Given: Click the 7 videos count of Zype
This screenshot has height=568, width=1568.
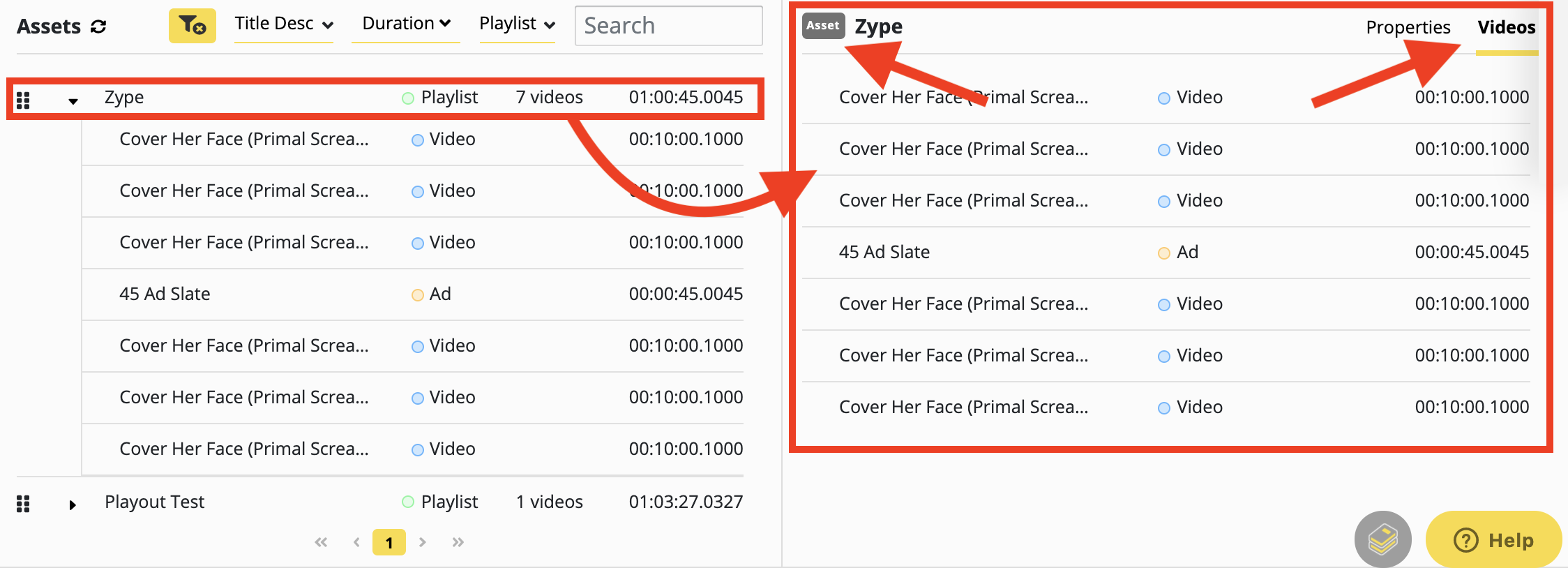Looking at the screenshot, I should 549,97.
